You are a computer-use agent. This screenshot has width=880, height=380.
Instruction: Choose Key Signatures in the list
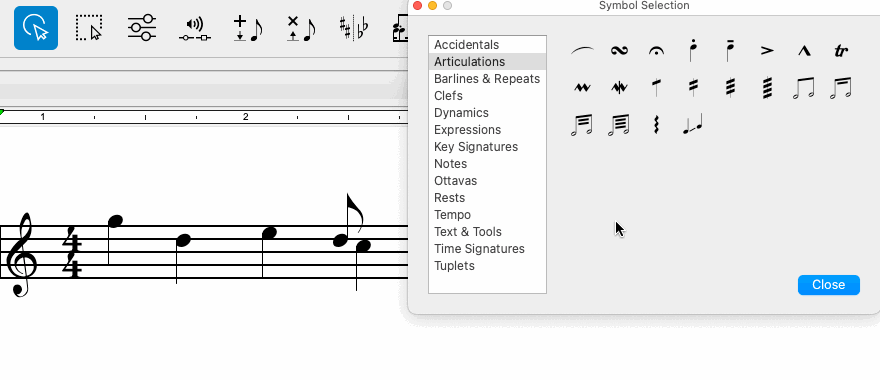click(487, 147)
